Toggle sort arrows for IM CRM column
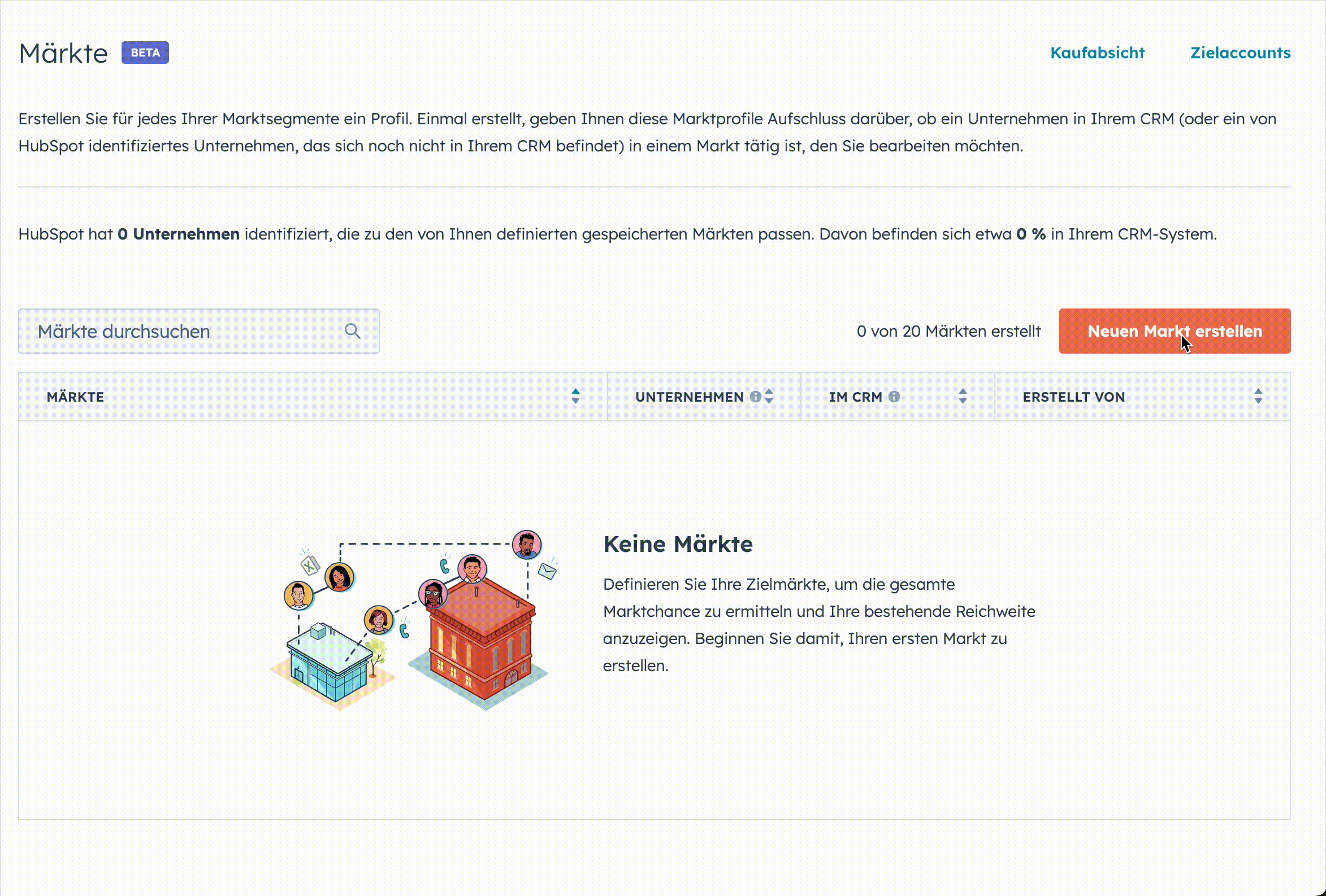This screenshot has width=1326, height=896. [963, 397]
